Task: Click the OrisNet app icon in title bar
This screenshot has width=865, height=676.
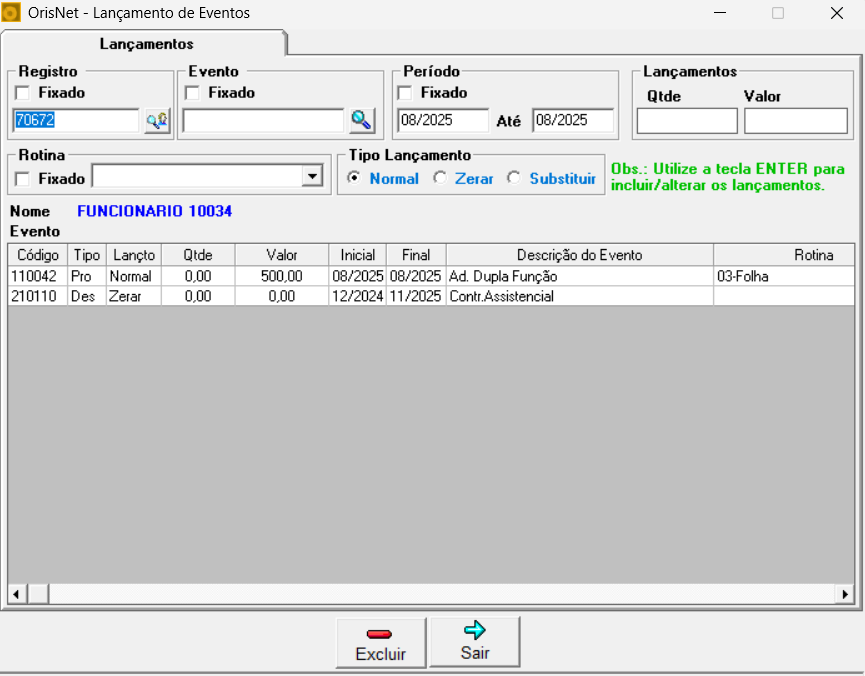Action: [12, 13]
